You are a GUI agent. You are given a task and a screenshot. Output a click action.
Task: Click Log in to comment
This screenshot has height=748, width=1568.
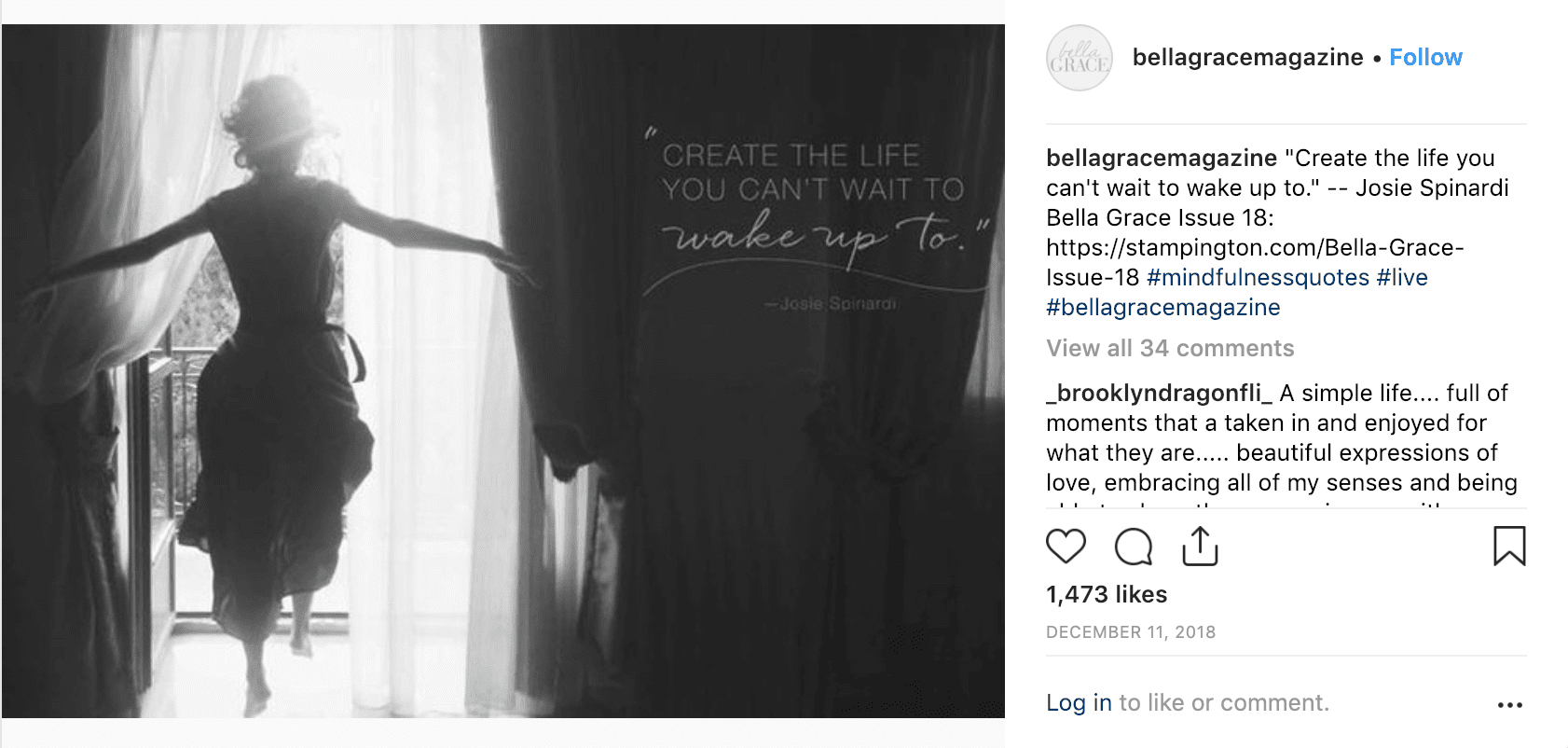pos(1079,703)
